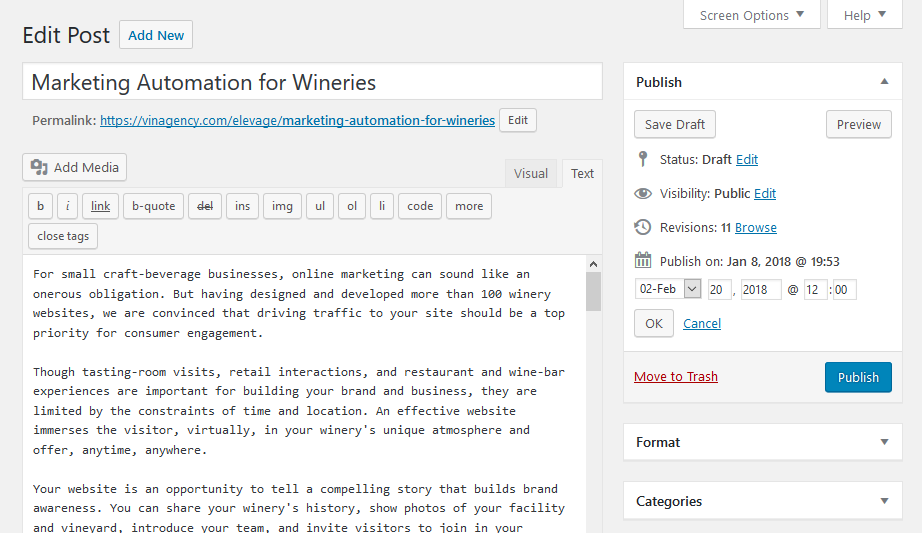Image resolution: width=922 pixels, height=533 pixels.
Task: Click the revisions history clock icon
Action: tap(643, 227)
